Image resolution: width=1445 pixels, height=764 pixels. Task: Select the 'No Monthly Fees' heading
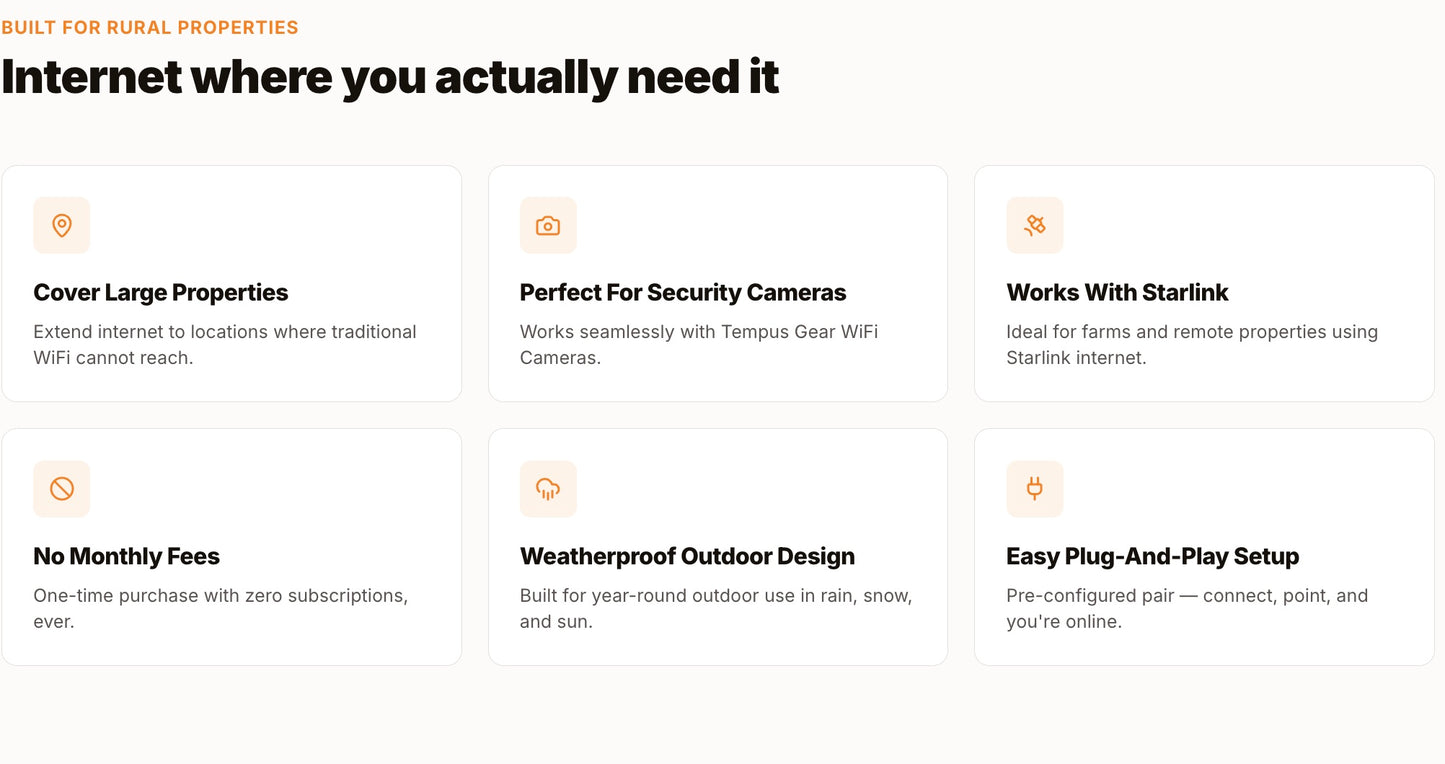pyautogui.click(x=126, y=556)
